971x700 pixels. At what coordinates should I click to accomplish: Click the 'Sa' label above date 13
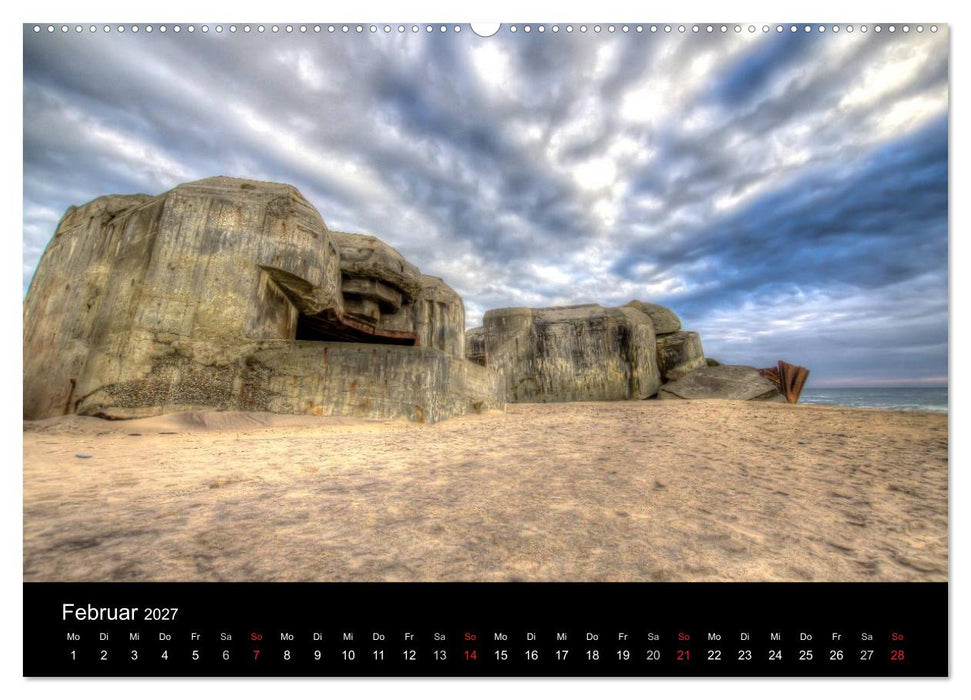440,637
